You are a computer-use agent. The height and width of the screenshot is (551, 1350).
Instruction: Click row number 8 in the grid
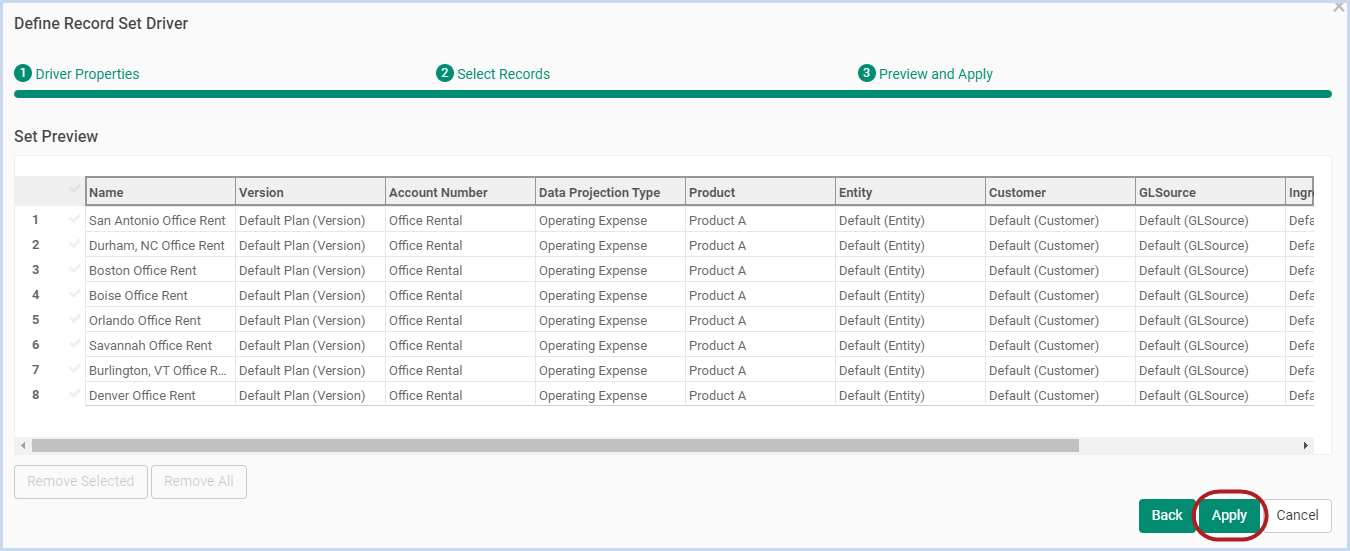(x=36, y=395)
